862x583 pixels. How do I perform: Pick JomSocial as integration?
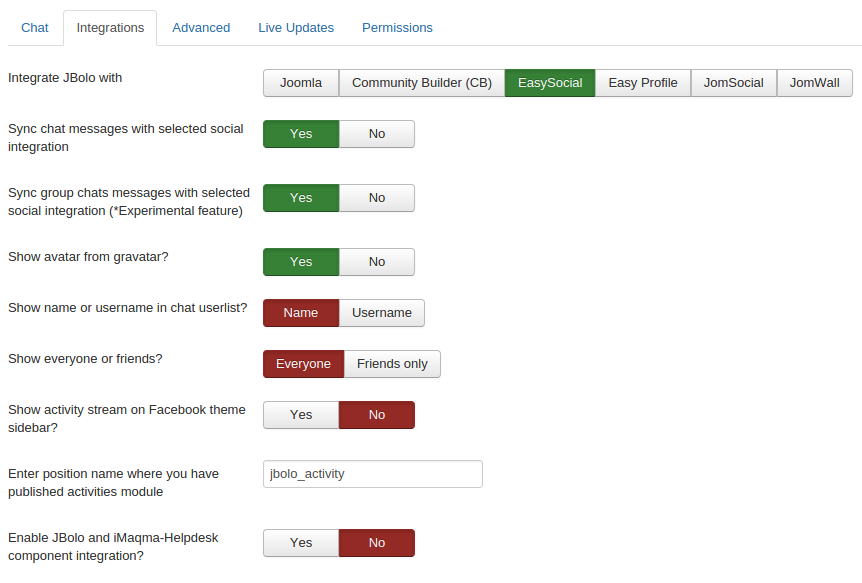(733, 83)
